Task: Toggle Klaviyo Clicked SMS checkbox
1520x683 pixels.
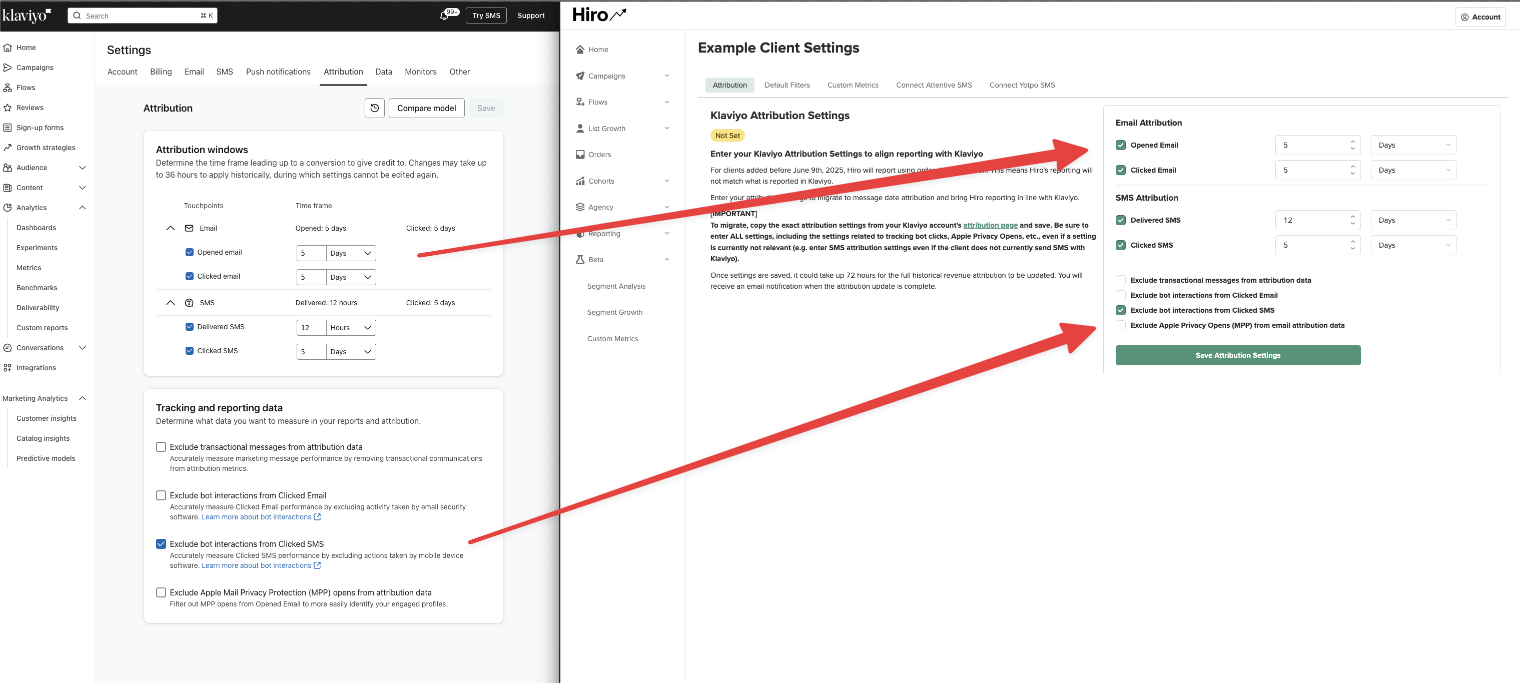Action: tap(190, 351)
